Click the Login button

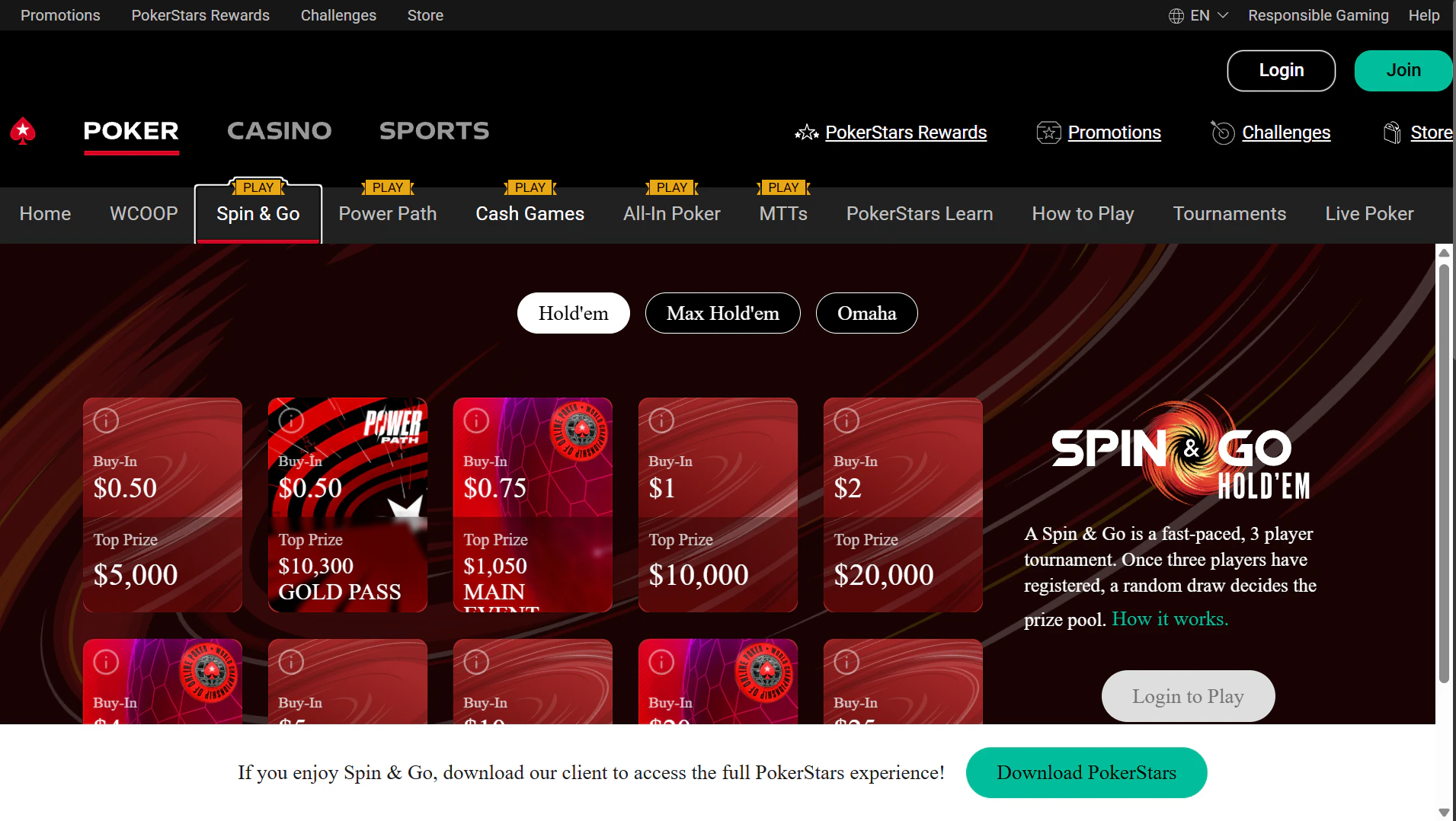coord(1282,70)
